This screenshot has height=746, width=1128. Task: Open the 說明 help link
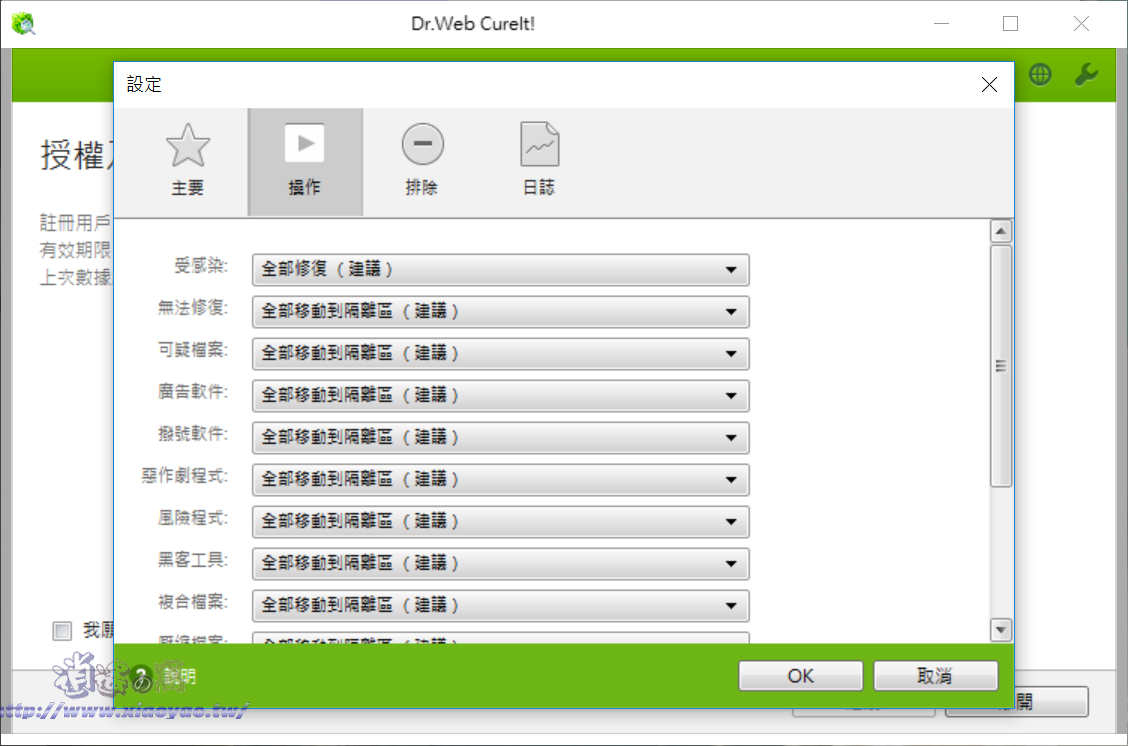pos(179,676)
